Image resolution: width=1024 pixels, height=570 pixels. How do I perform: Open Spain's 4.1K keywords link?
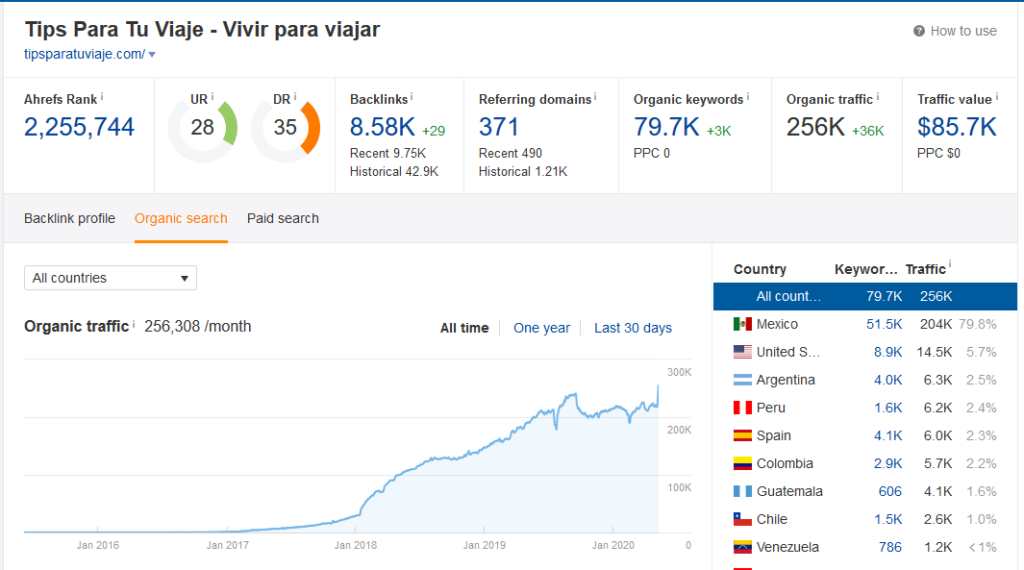coord(888,435)
